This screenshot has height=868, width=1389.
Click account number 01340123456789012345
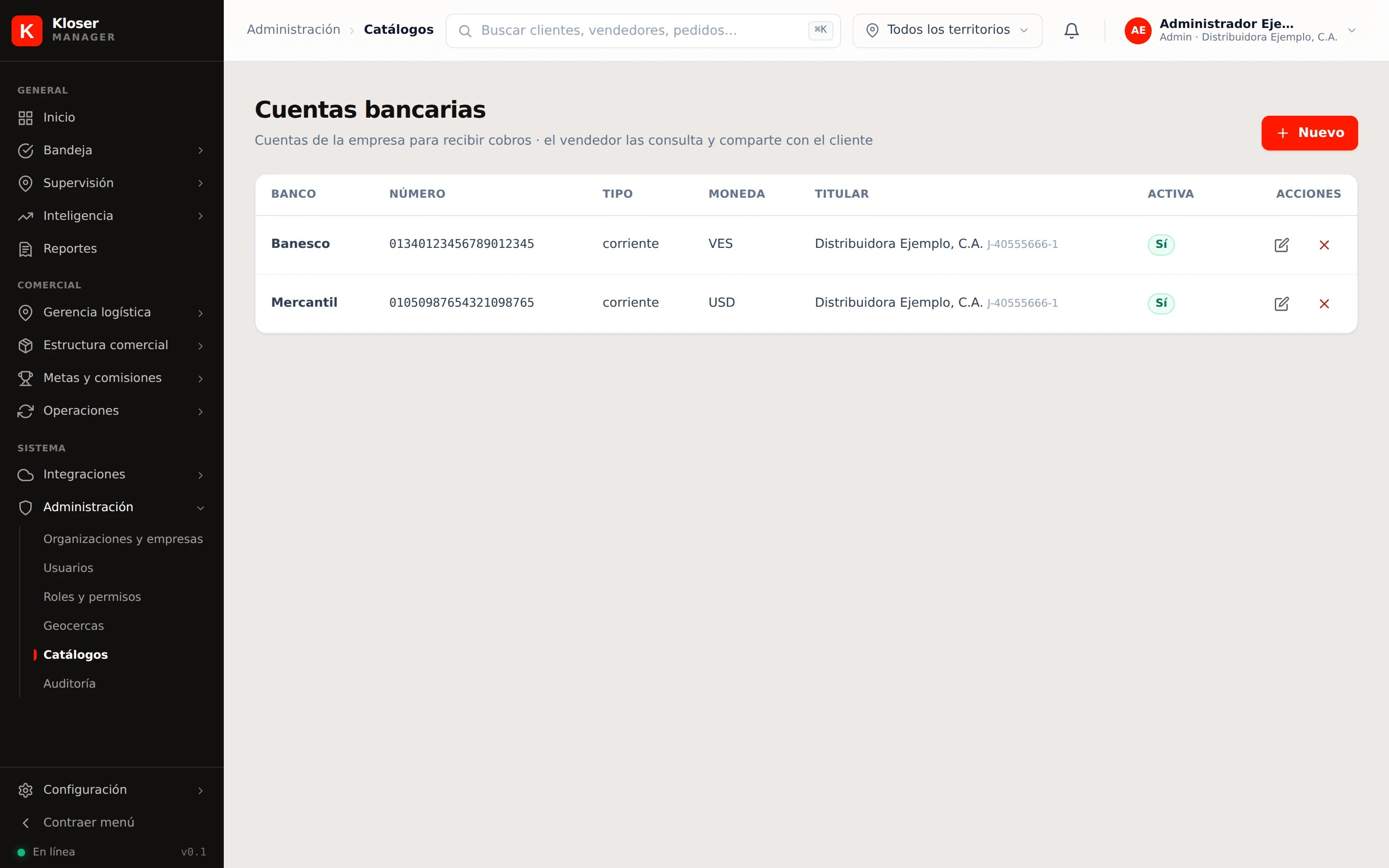[x=462, y=244]
